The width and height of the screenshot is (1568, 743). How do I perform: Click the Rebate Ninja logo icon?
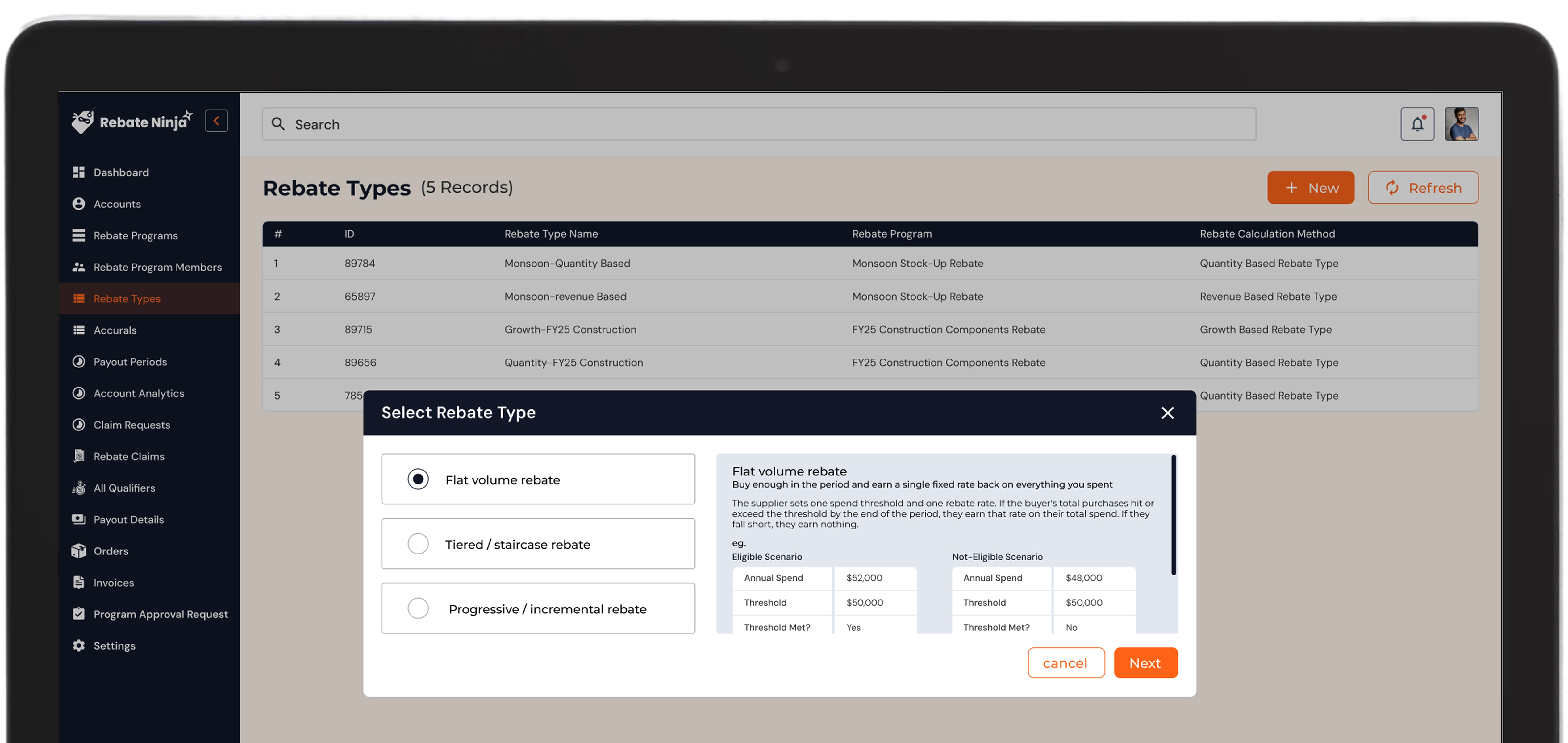(82, 121)
